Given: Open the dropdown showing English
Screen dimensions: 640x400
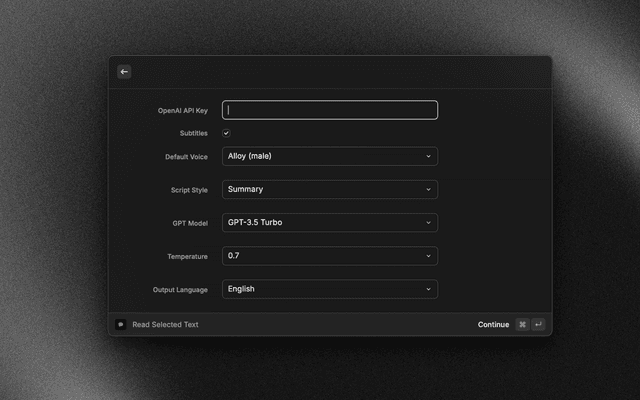Looking at the screenshot, I should click(329, 289).
